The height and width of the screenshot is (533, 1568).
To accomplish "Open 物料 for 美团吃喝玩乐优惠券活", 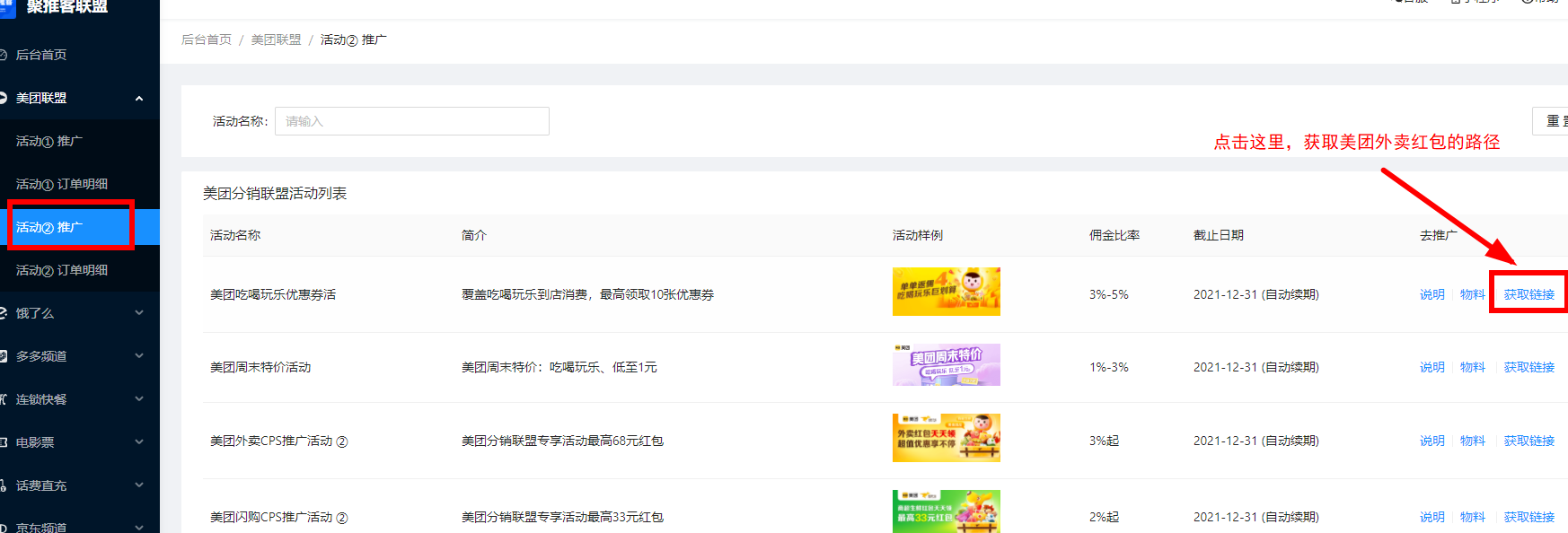I will point(1473,294).
